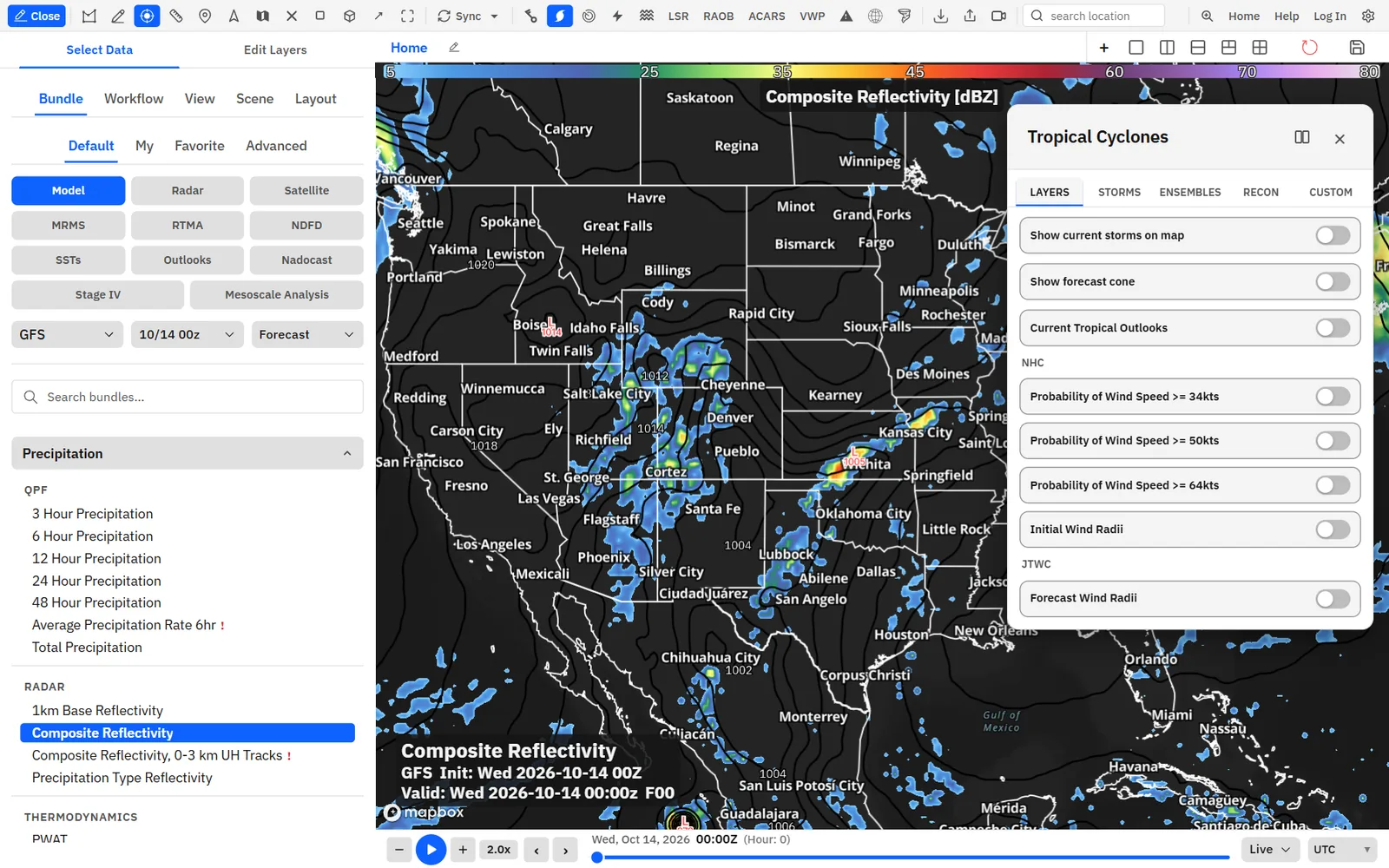This screenshot has height=868, width=1389.
Task: Click the location pin marker tool
Action: pos(205,16)
